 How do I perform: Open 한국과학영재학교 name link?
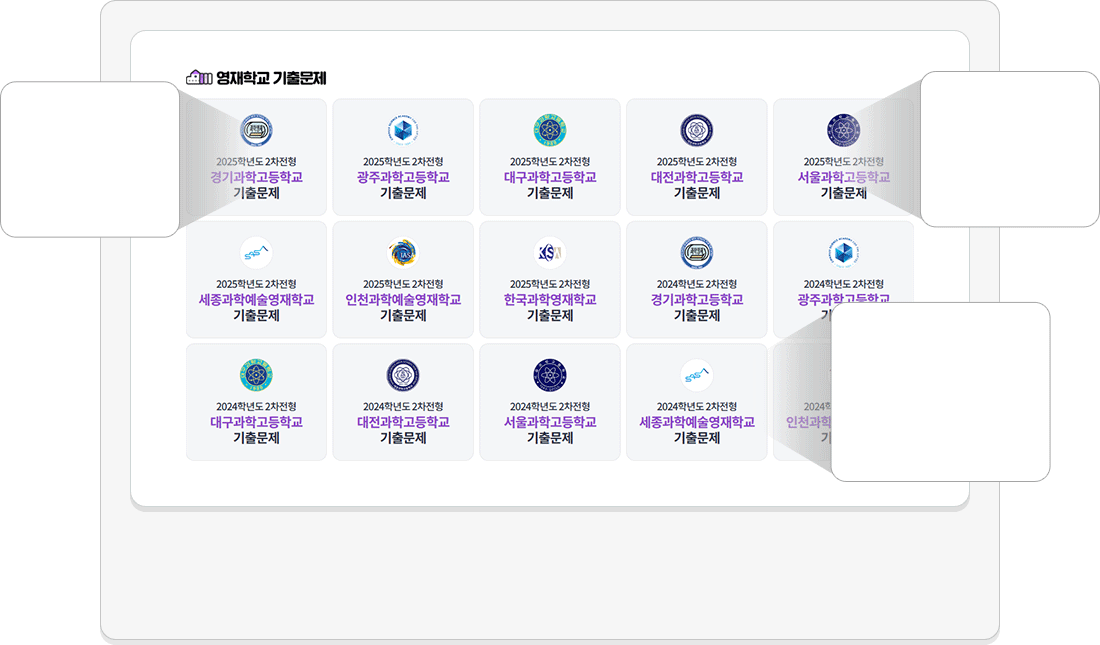[550, 300]
